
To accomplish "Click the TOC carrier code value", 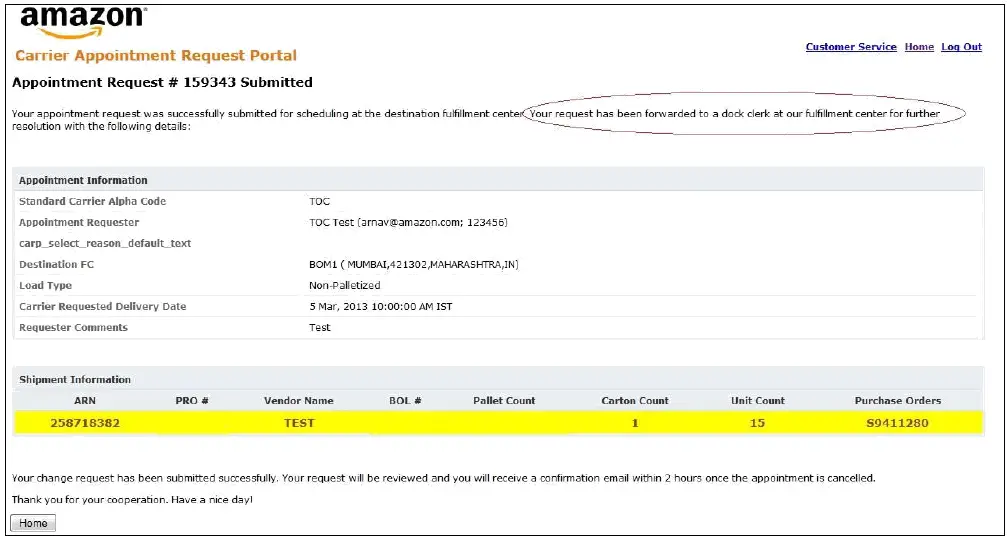I will tap(319, 201).
